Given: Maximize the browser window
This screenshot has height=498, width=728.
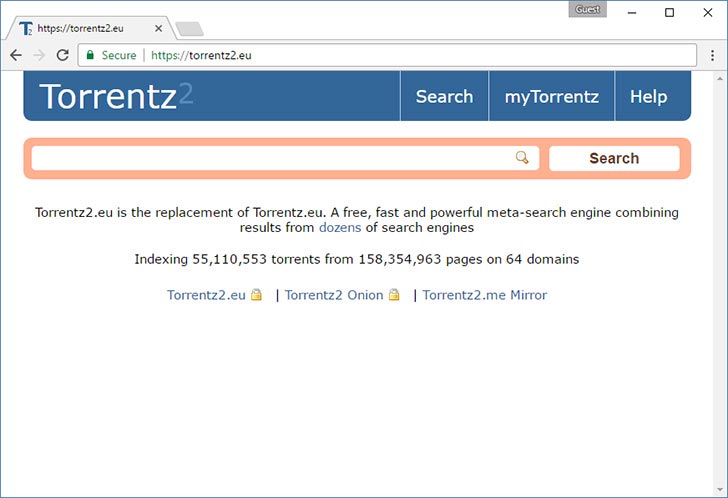Looking at the screenshot, I should click(670, 13).
